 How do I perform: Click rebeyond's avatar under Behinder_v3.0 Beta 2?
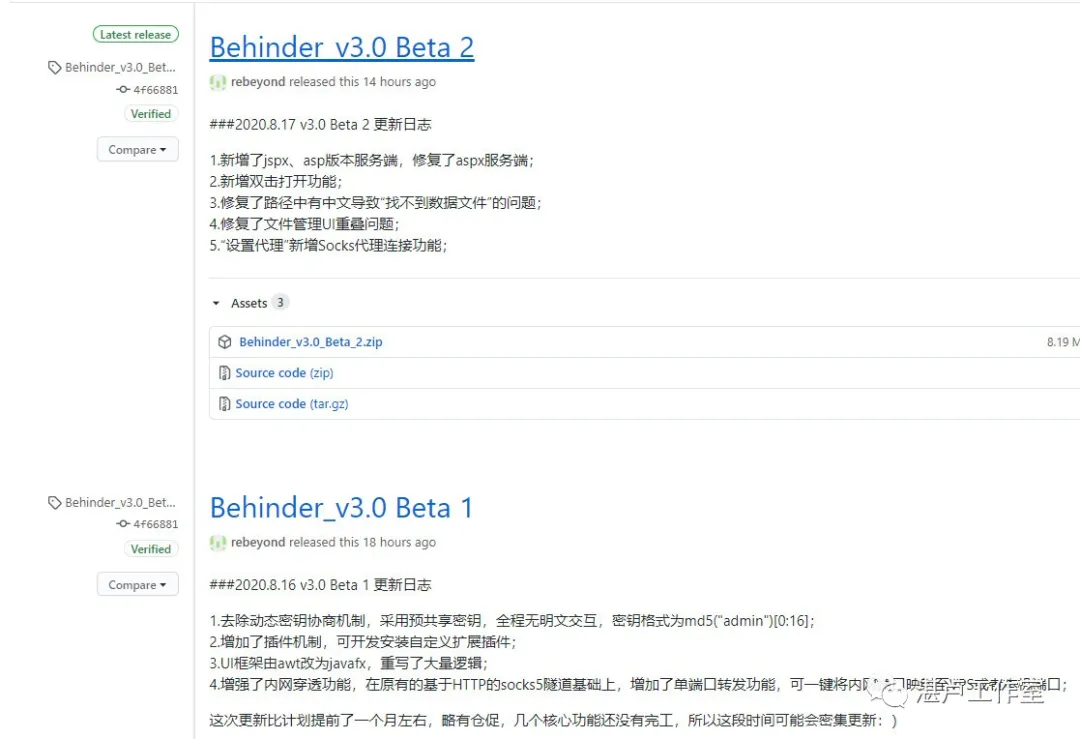(x=218, y=82)
